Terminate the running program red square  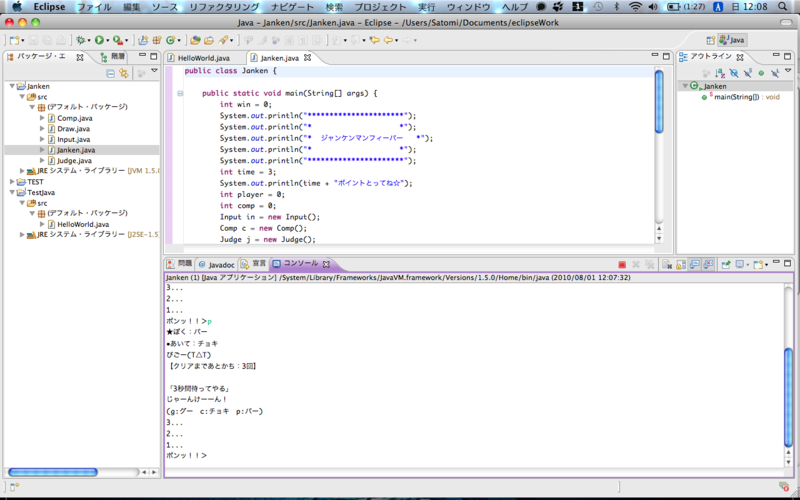[x=622, y=265]
